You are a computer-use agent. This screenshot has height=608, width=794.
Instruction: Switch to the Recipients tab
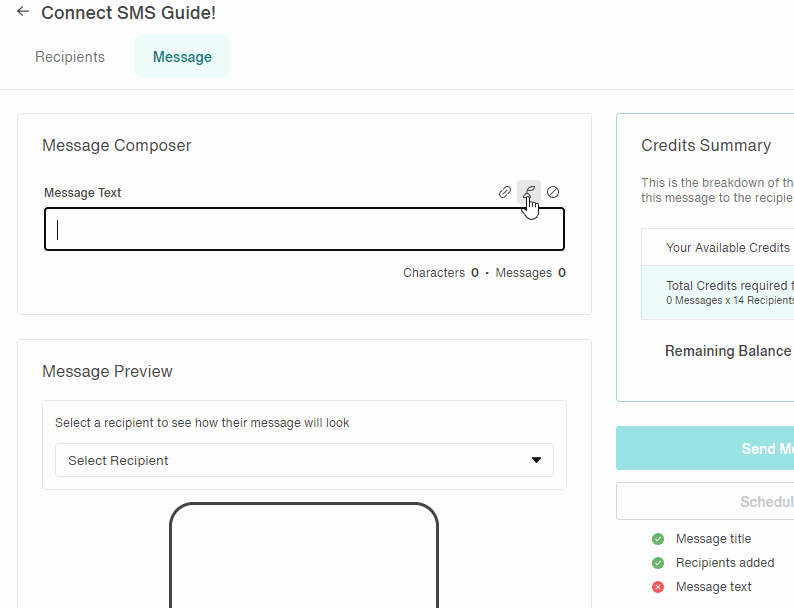click(x=70, y=57)
